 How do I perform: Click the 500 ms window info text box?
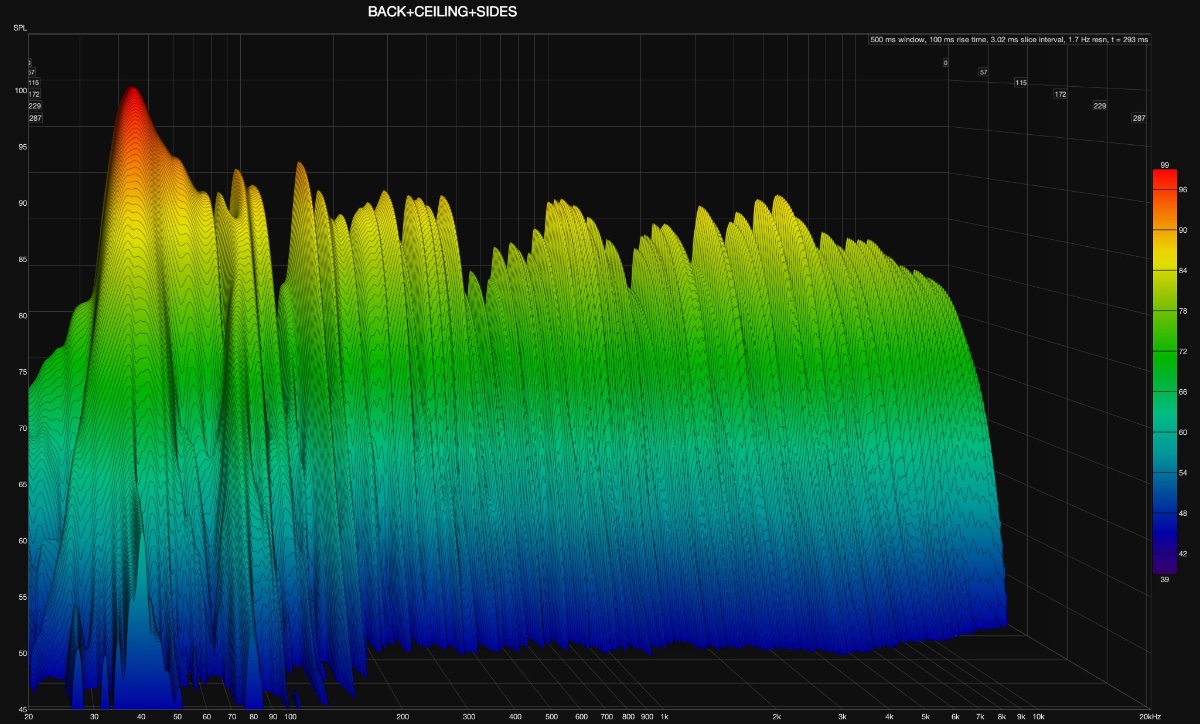1009,40
